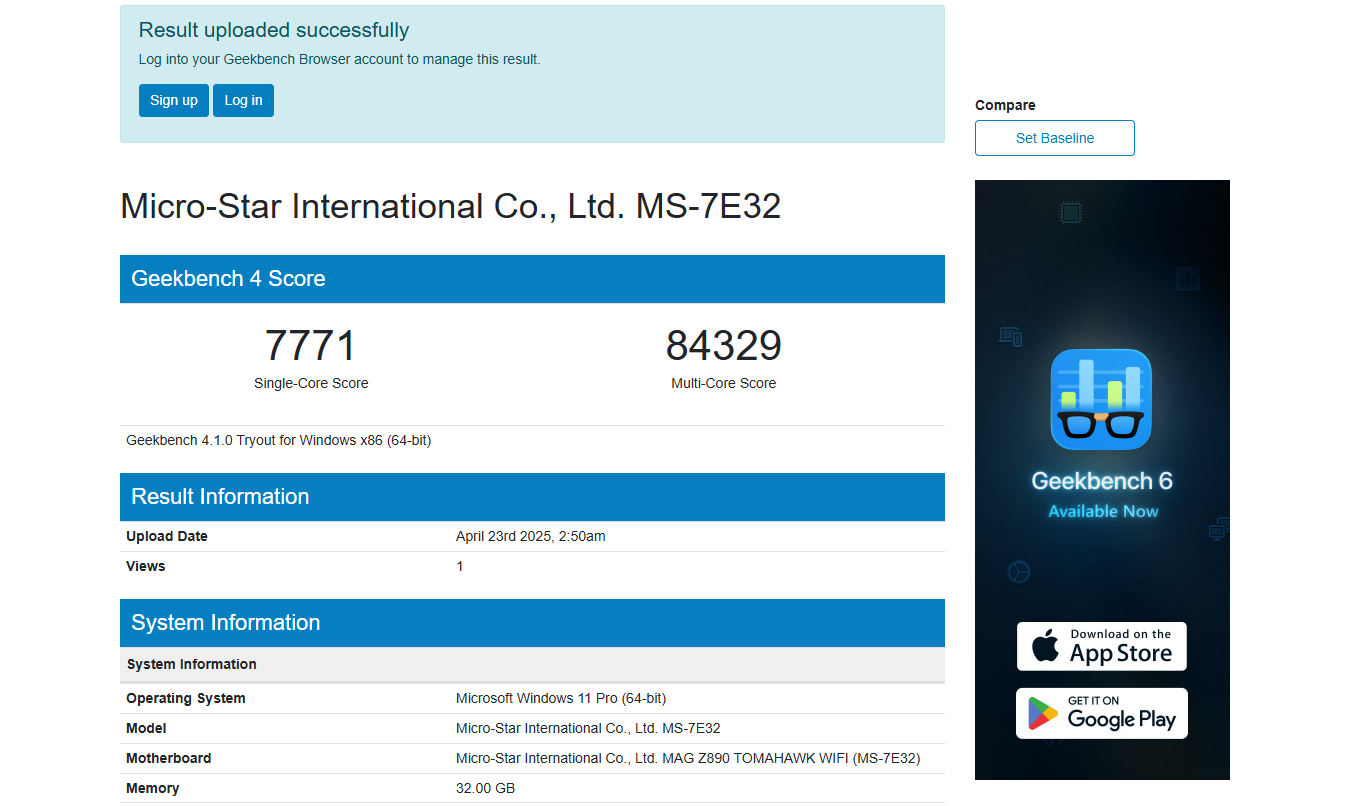Click the Sign up button
The width and height of the screenshot is (1352, 806).
pyautogui.click(x=174, y=100)
